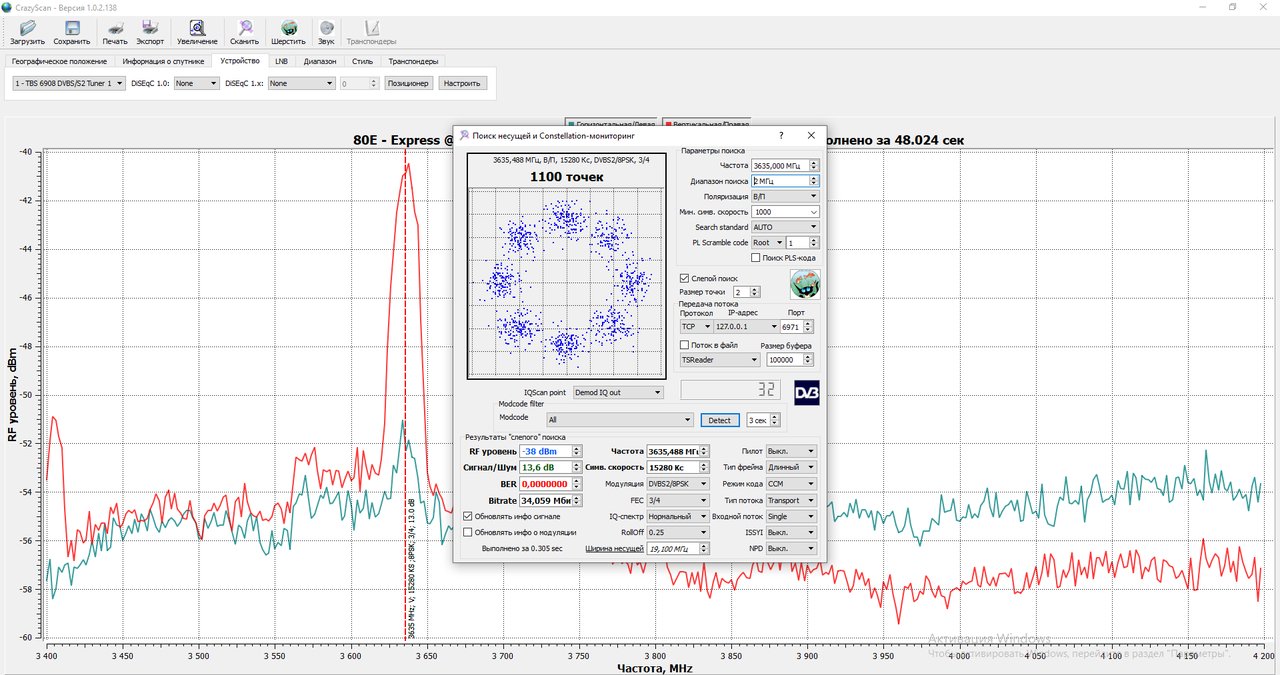Open the Диапазон tab
The image size is (1280, 675).
(320, 61)
